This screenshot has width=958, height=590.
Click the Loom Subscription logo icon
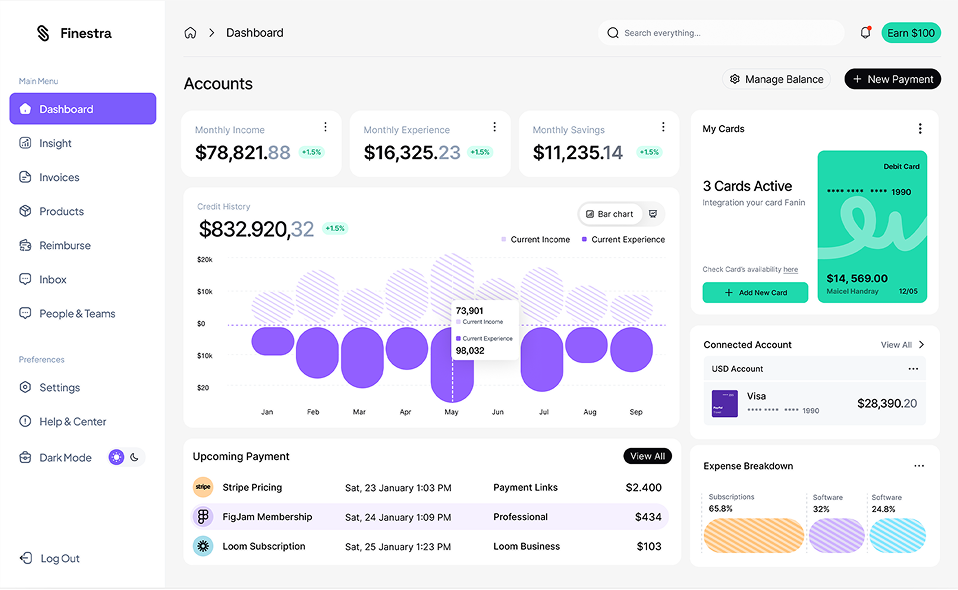(x=203, y=546)
